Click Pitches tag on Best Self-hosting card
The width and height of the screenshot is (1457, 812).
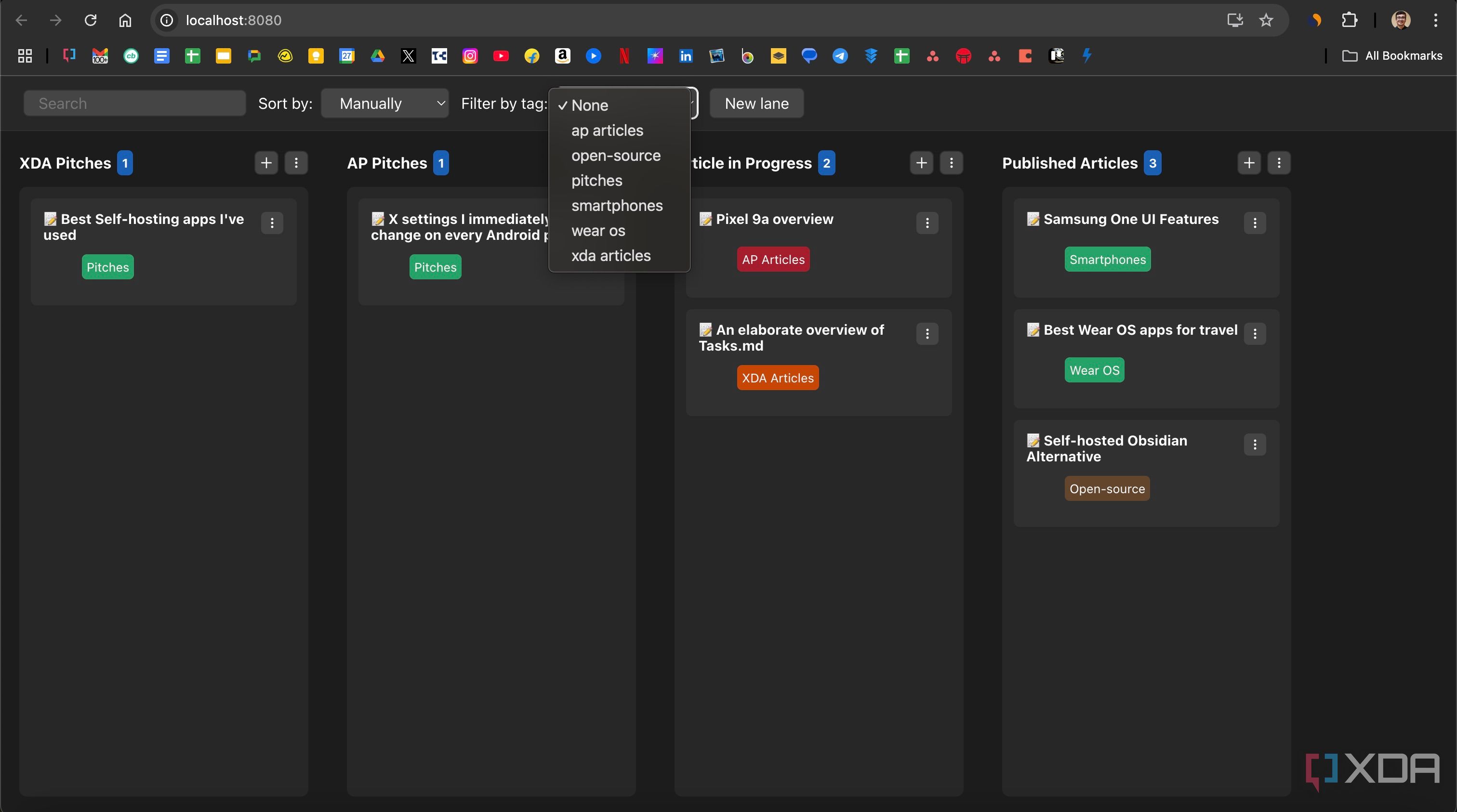pyautogui.click(x=107, y=267)
